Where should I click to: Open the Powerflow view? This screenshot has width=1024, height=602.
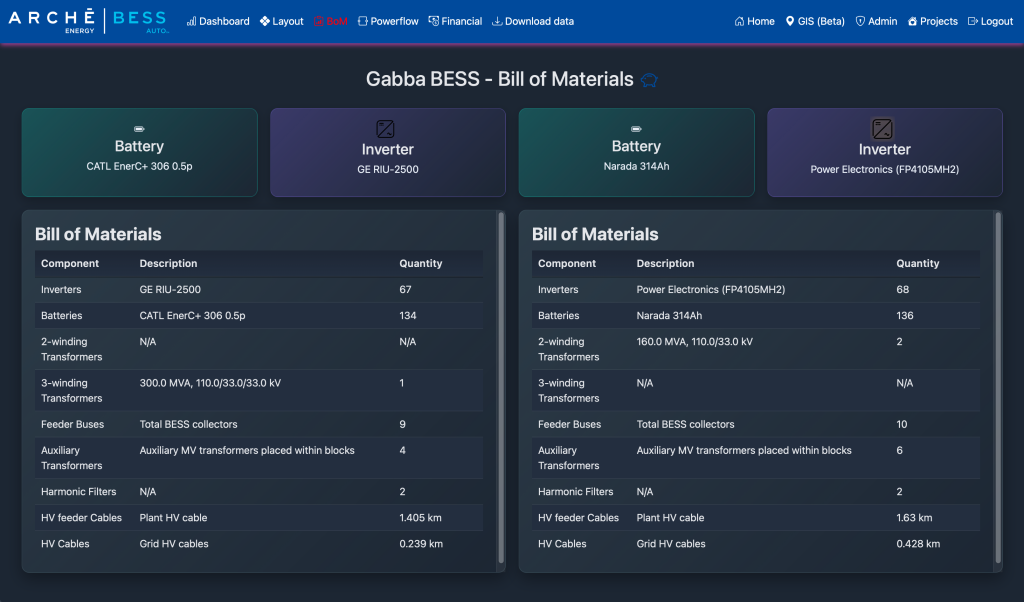(388, 21)
